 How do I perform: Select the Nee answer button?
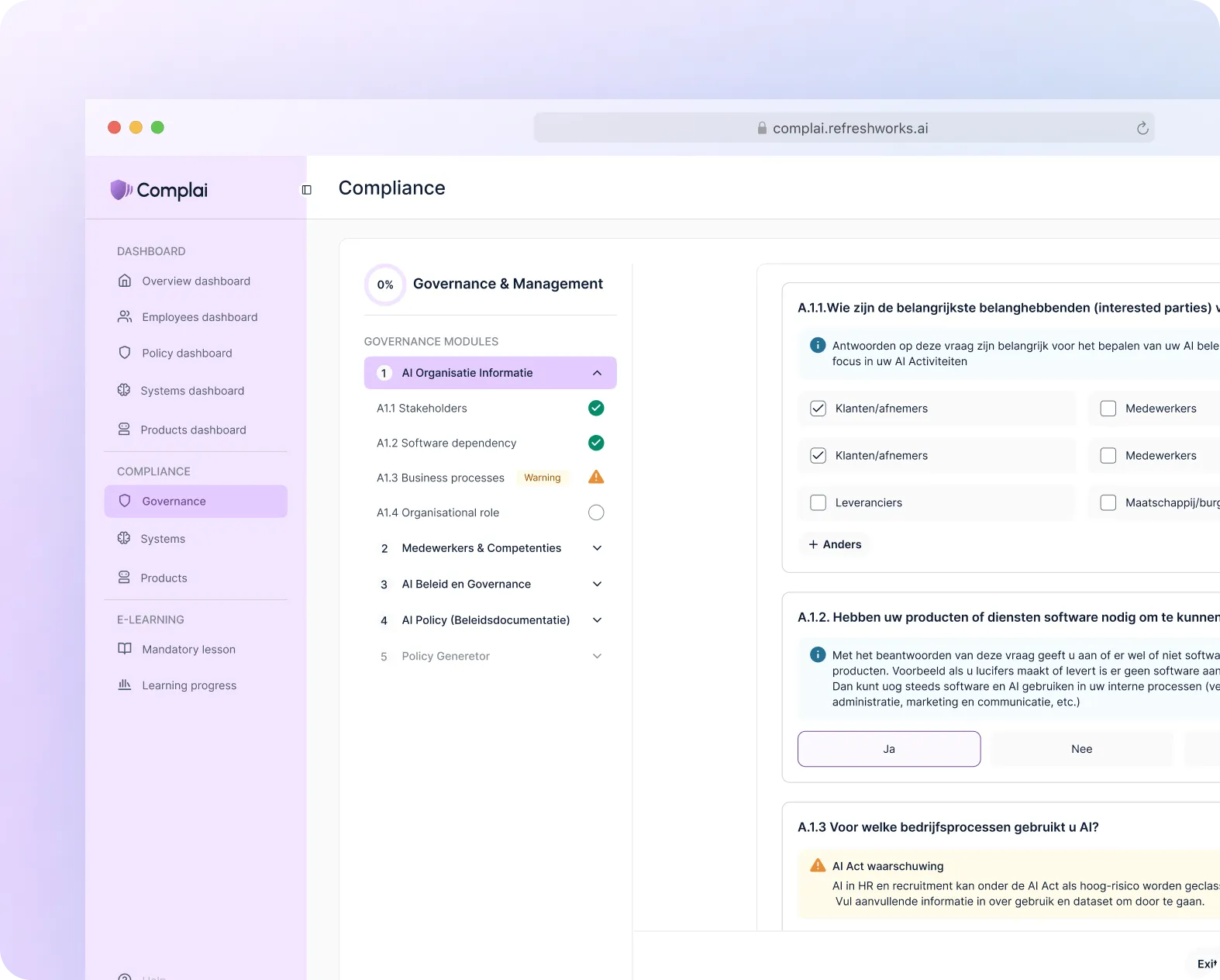pyautogui.click(x=1081, y=749)
